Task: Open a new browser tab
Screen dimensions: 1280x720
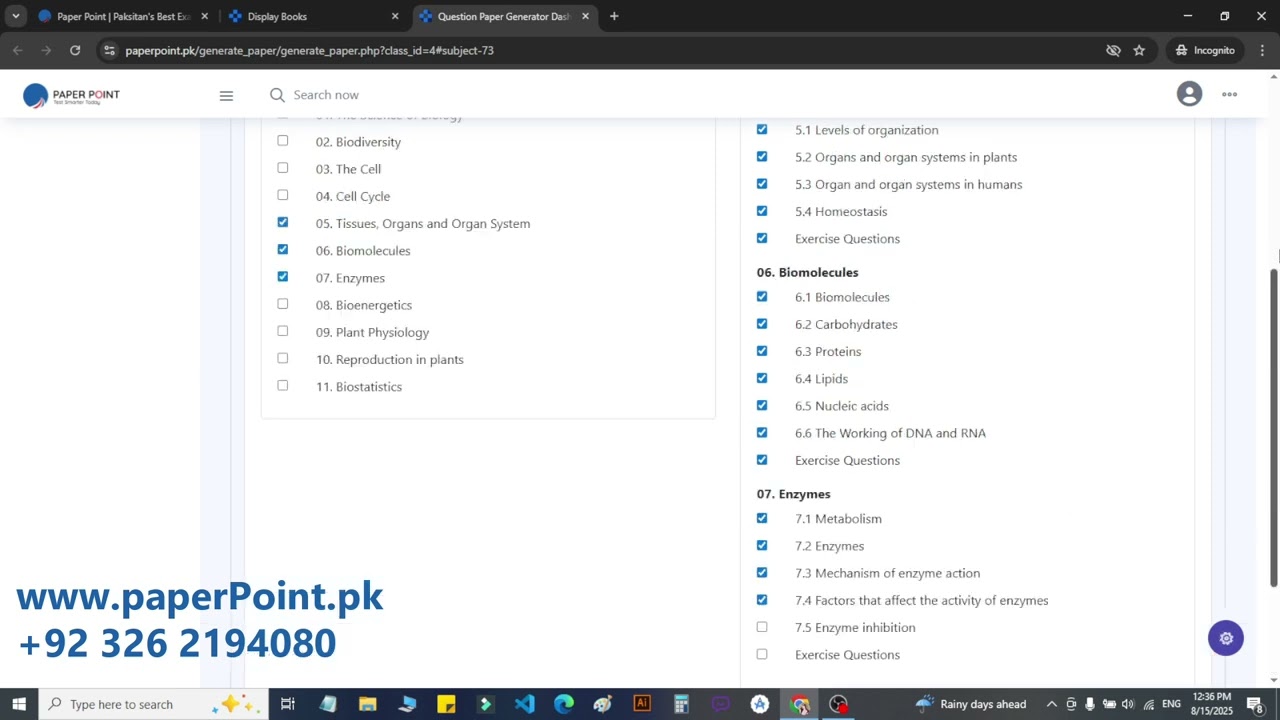Action: click(614, 16)
